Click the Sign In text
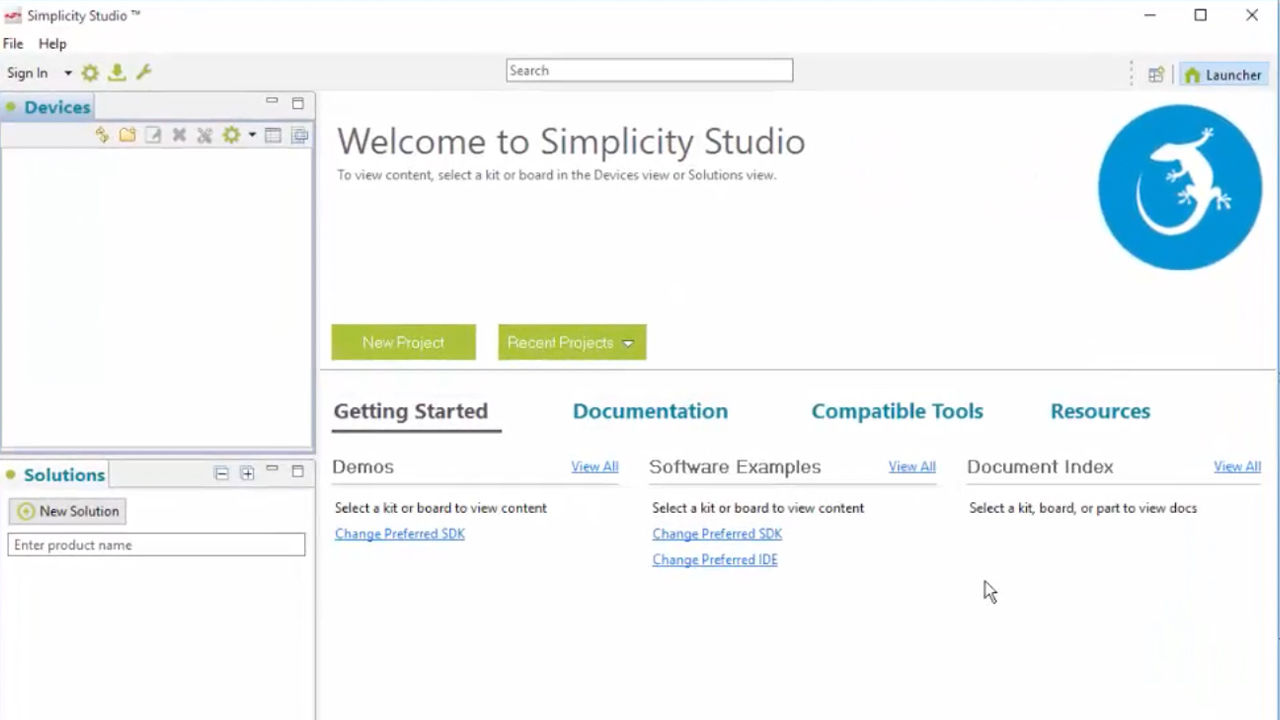 pyautogui.click(x=27, y=73)
